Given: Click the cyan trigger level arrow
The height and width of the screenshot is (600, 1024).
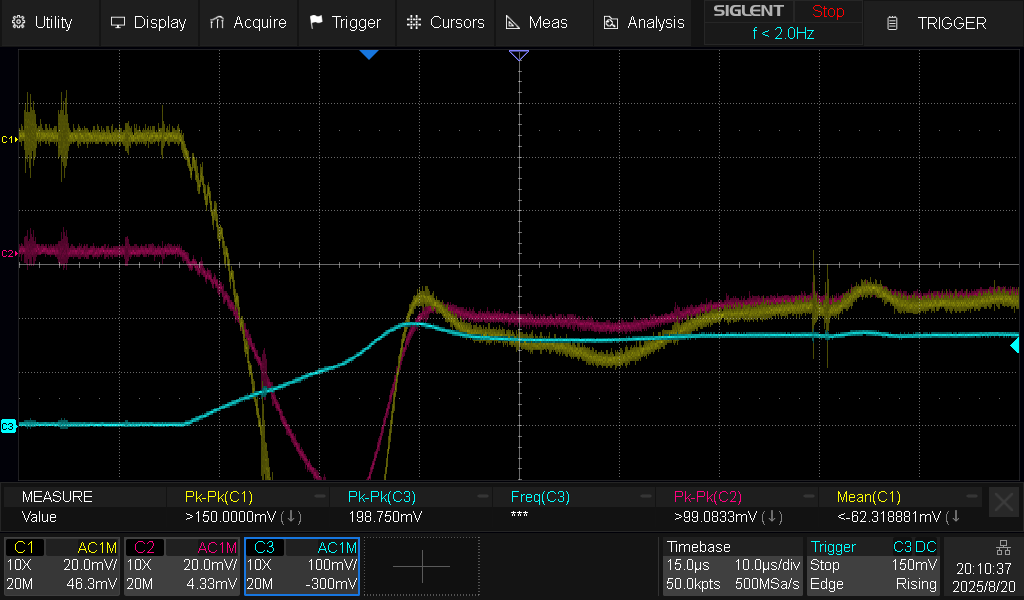Looking at the screenshot, I should coord(1015,345).
